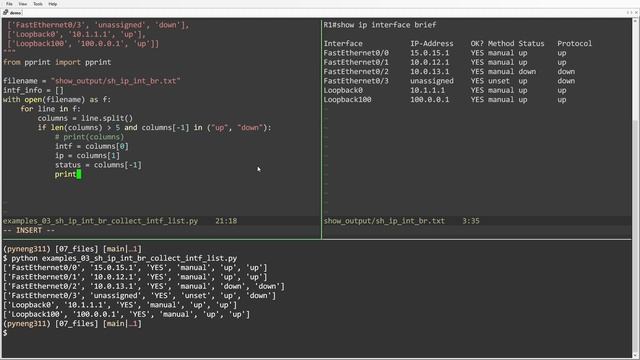
Task: Click the tab-bar scroll arrows
Action: coord(629,13)
